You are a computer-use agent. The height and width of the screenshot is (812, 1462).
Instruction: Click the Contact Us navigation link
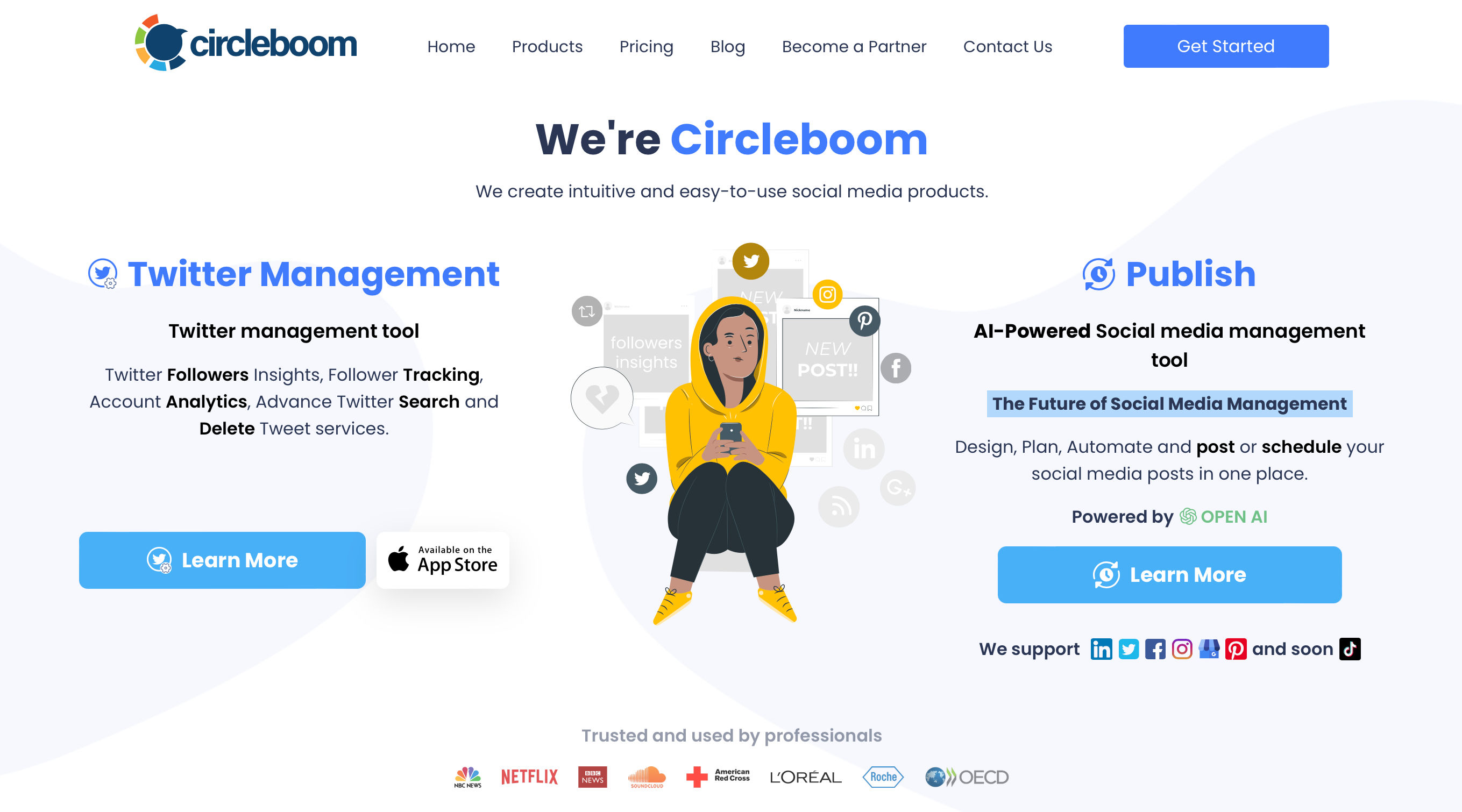pyautogui.click(x=1008, y=46)
